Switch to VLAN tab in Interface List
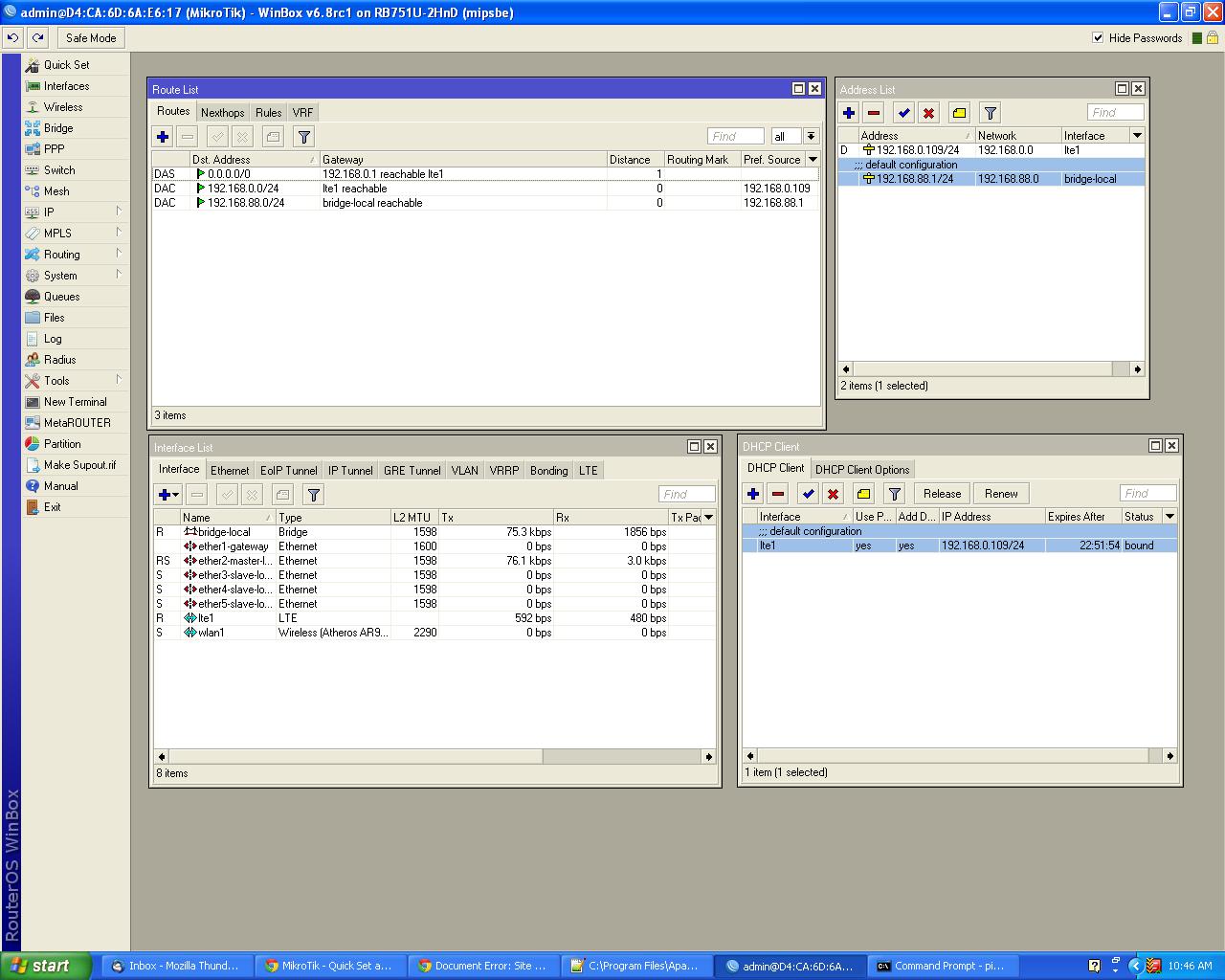Screen dimensions: 1225x980 click(465, 470)
